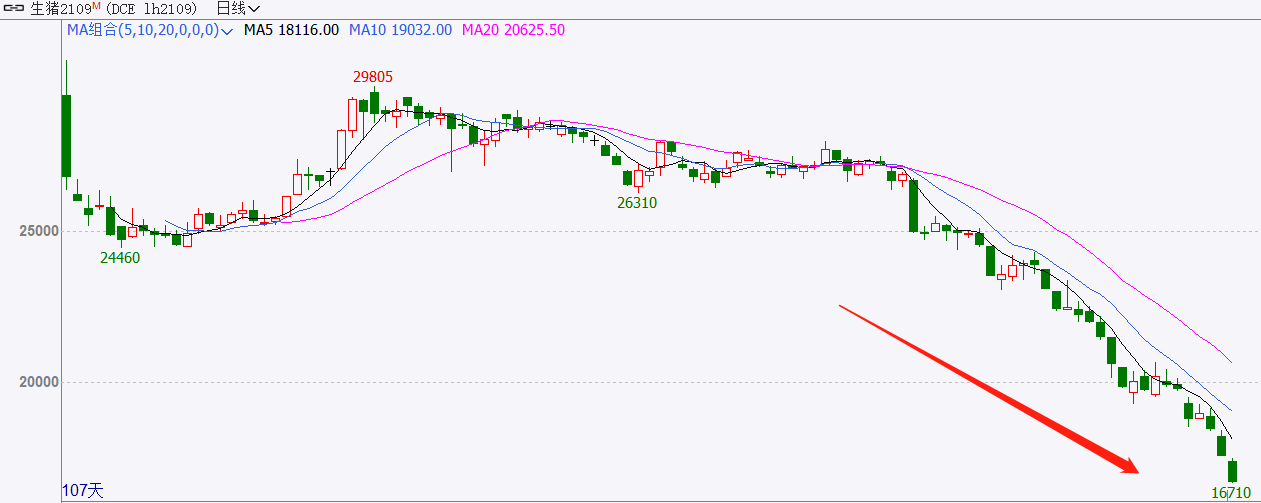1261x503 pixels.
Task: Open the 日线 period dropdown
Action: (x=238, y=9)
